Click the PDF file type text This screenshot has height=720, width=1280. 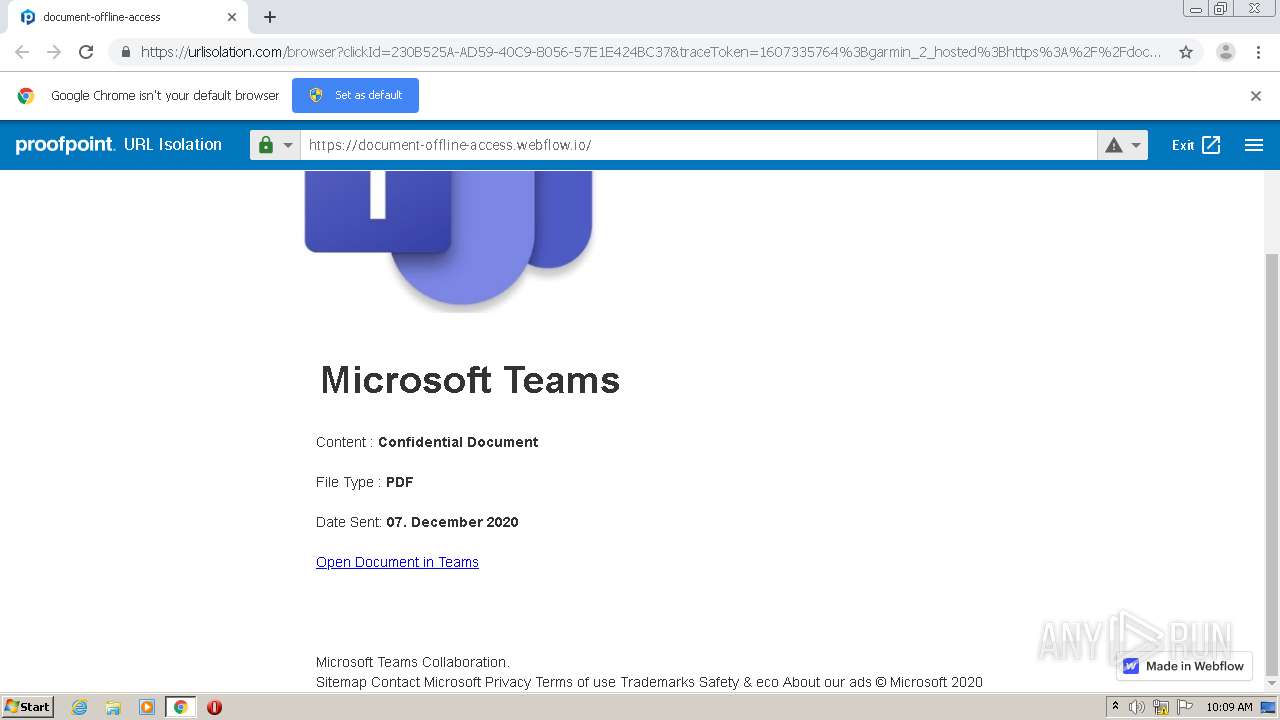tap(399, 482)
